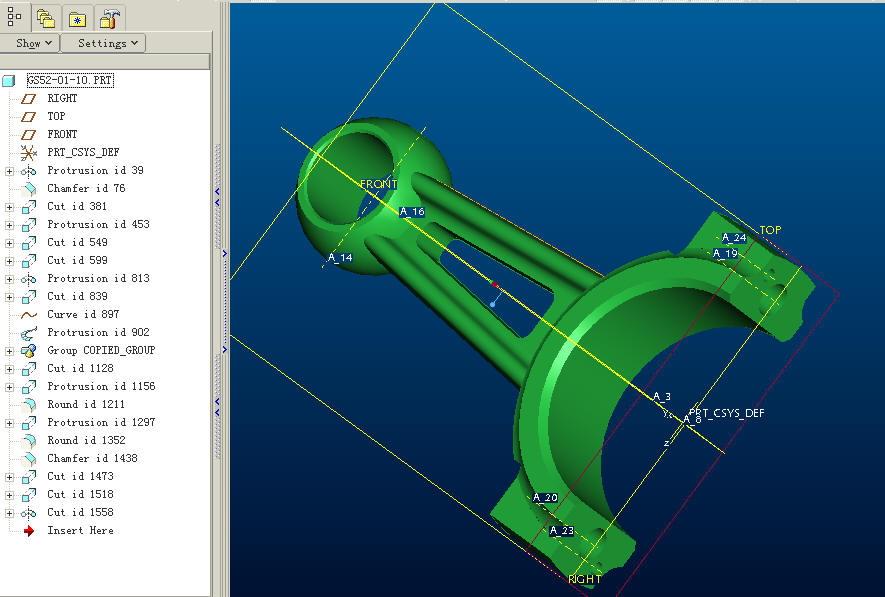
Task: Click the Curve id 897 icon
Action: pyautogui.click(x=29, y=315)
